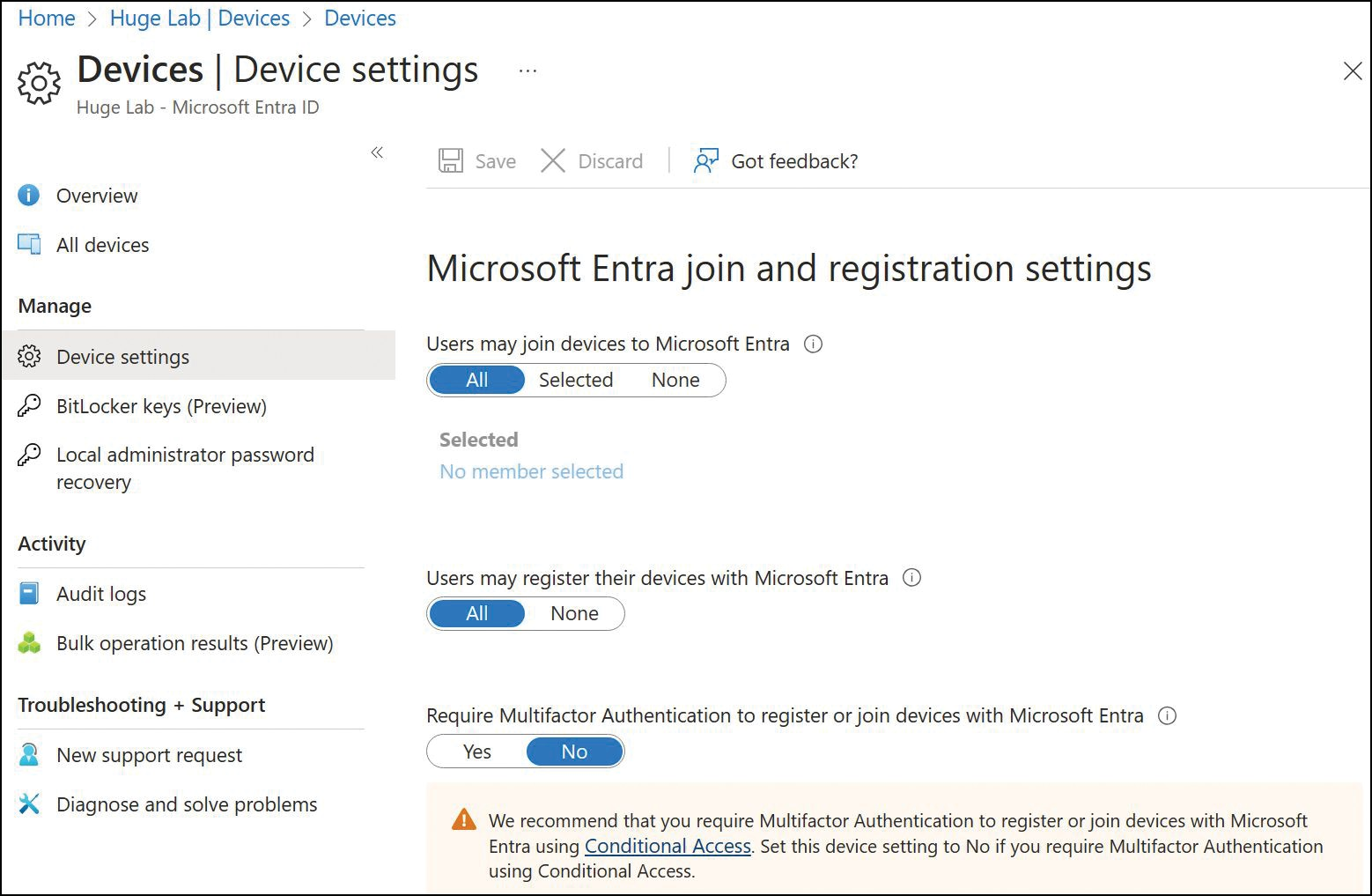This screenshot has height=896, width=1372.
Task: Click the Overview info icon in the sidebar
Action: [29, 195]
